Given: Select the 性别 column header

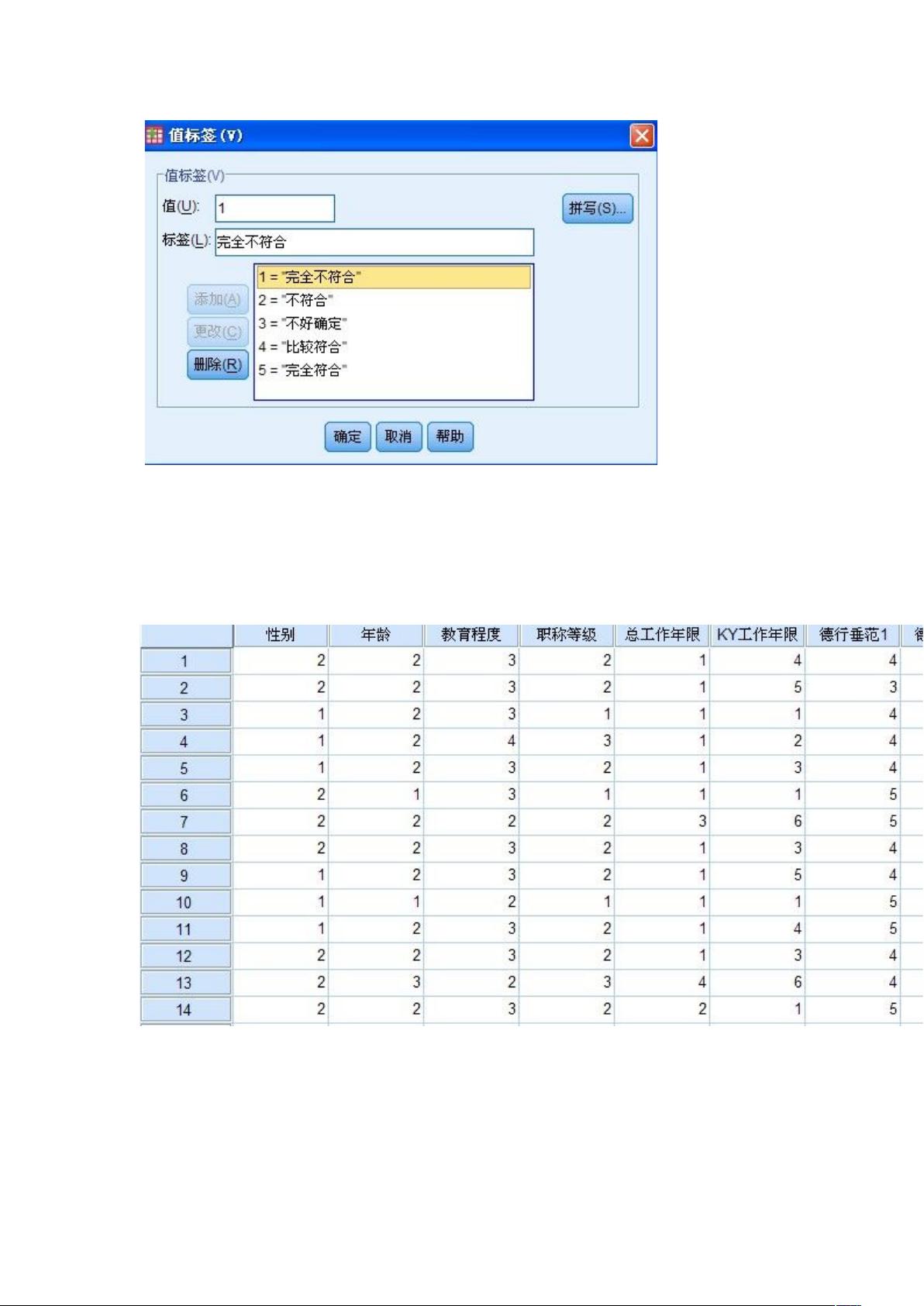Looking at the screenshot, I should point(280,635).
